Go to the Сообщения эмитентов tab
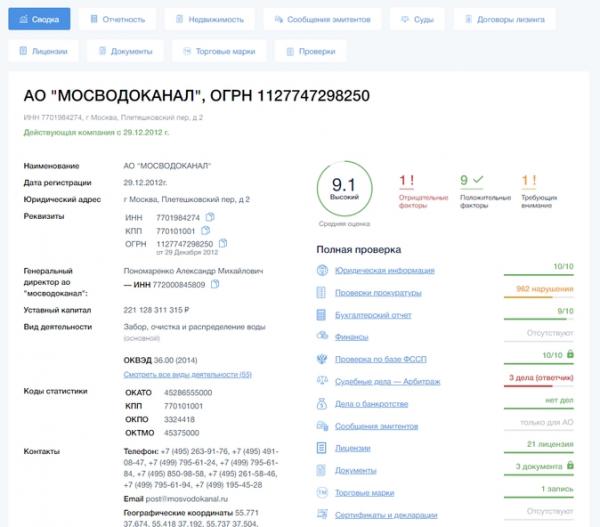The width and height of the screenshot is (600, 527). click(323, 19)
